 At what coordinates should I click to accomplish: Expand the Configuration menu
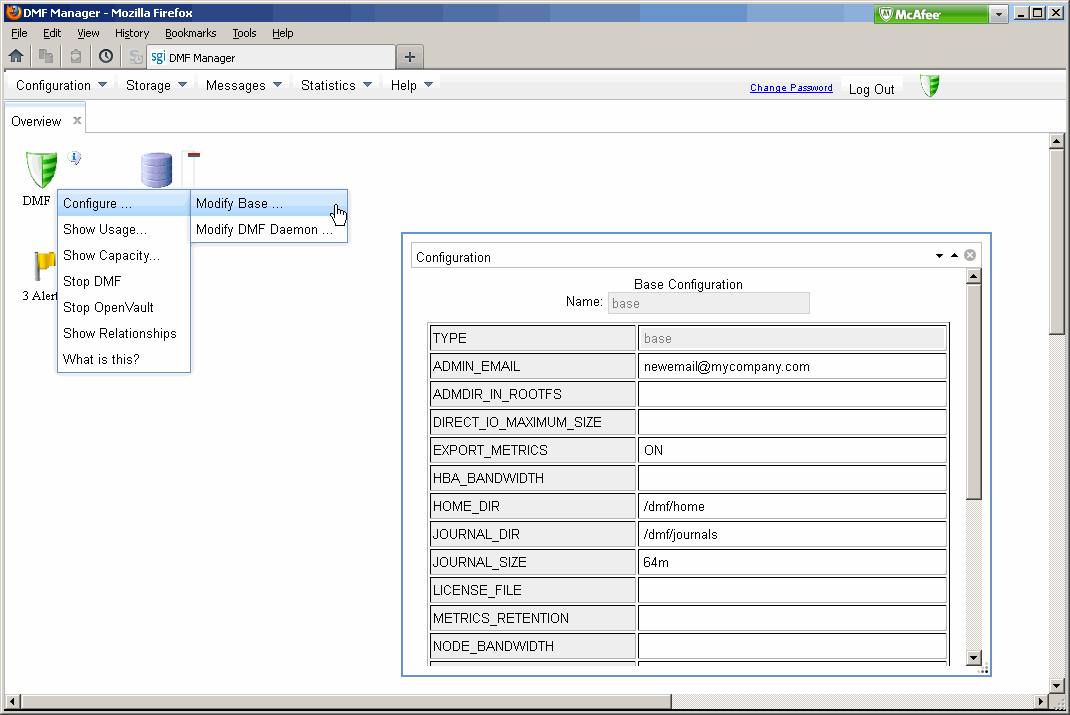tap(61, 85)
